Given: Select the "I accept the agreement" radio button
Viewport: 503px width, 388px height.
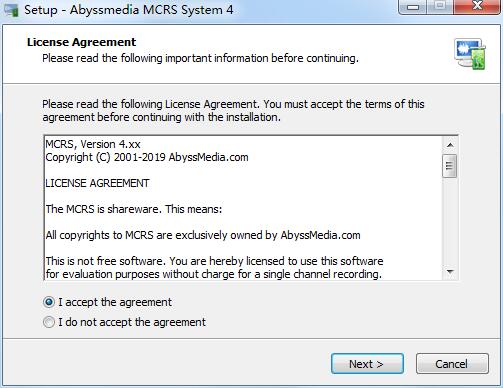Looking at the screenshot, I should (49, 302).
